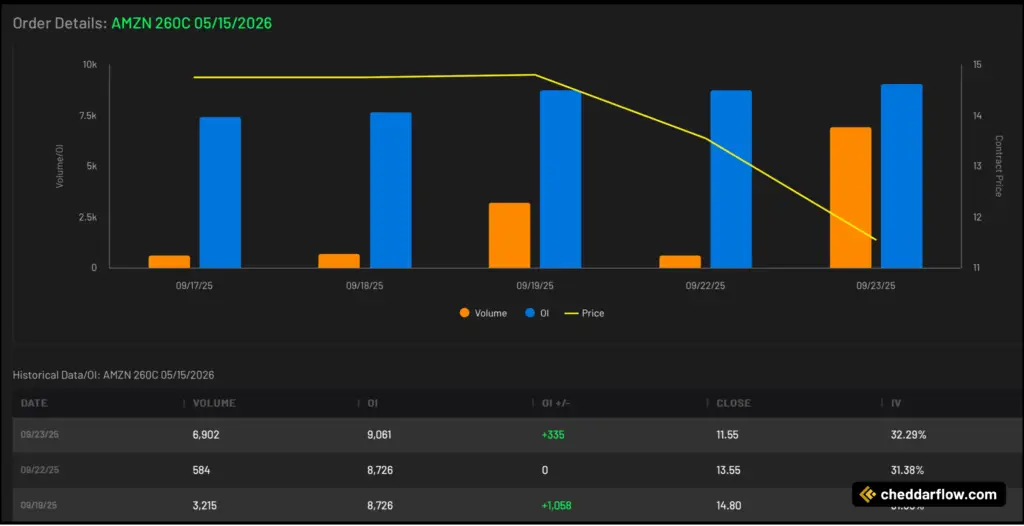Select the 09/19/25 orange volume bar

pos(509,235)
